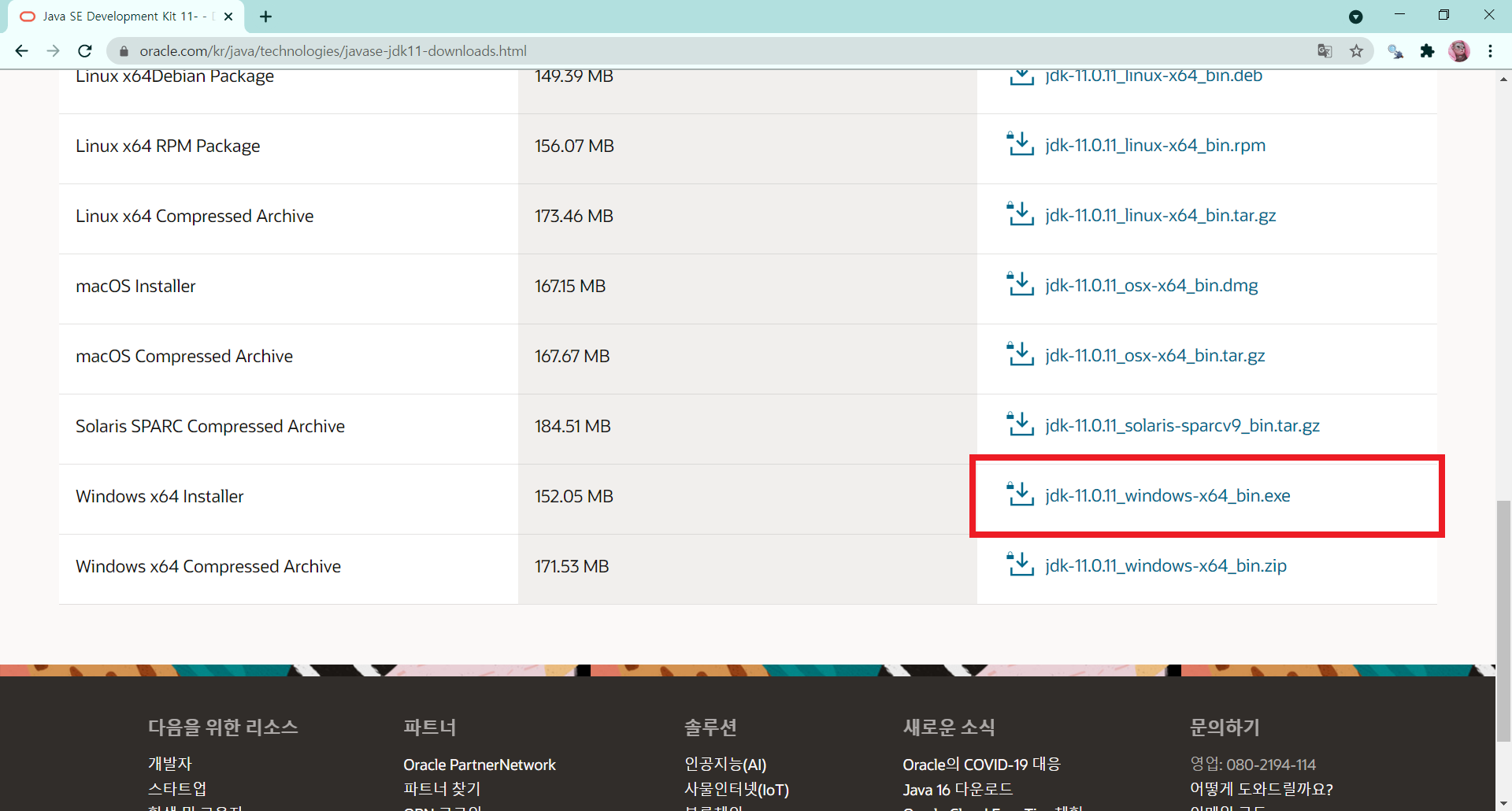1512x811 pixels.
Task: Download jdk-11.0.11_osx-x64_bin.dmg link
Action: 1151,286
